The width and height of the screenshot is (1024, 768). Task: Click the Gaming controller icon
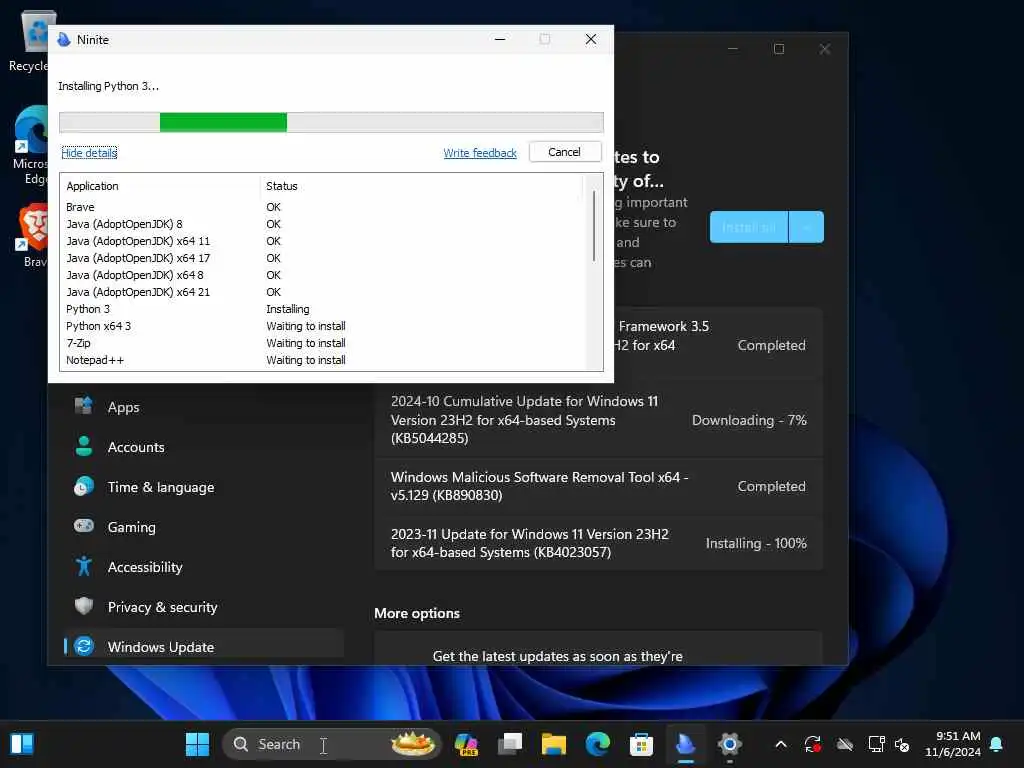84,526
